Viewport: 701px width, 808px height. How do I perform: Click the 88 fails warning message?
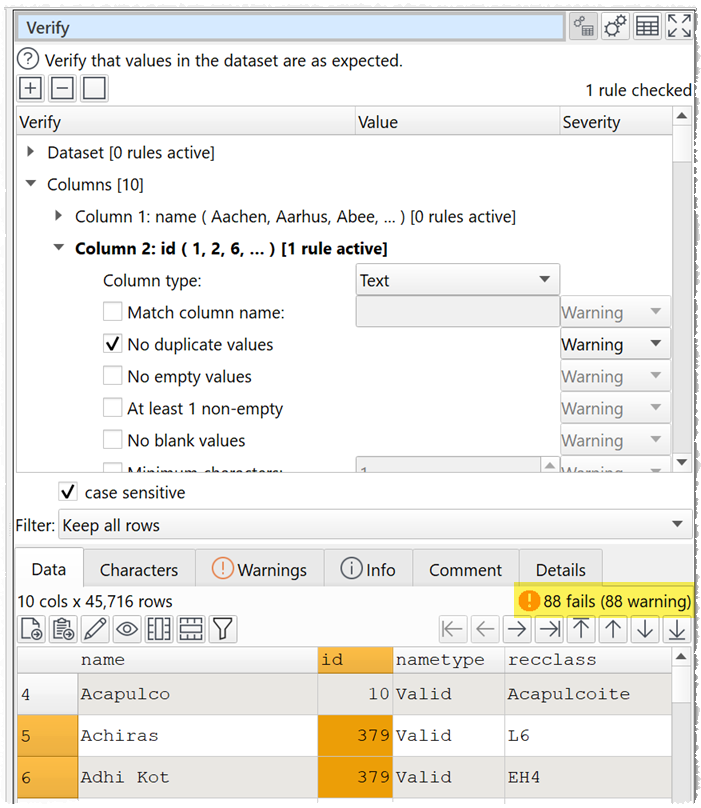[606, 601]
